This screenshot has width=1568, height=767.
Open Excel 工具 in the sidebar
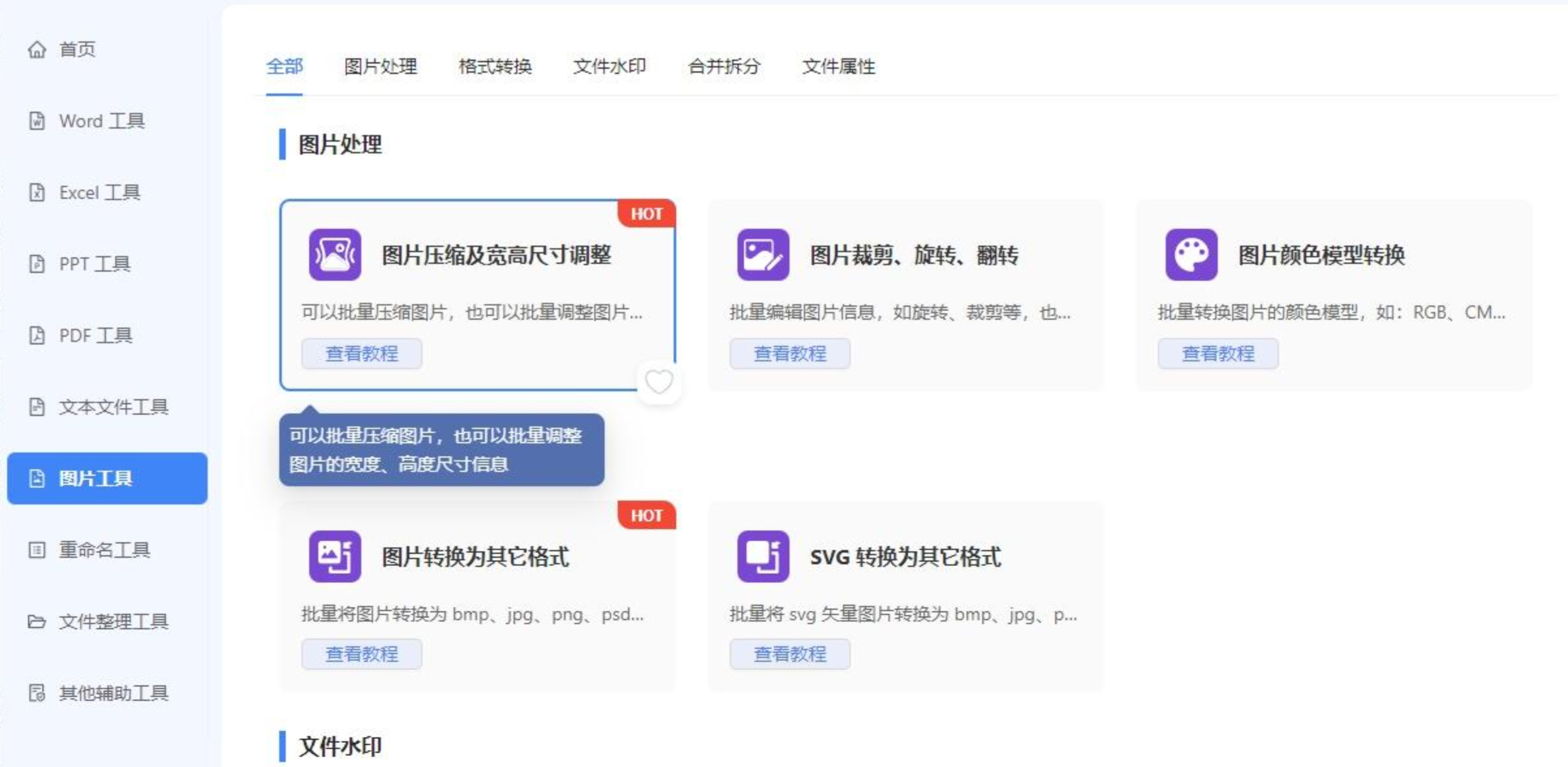pos(100,193)
